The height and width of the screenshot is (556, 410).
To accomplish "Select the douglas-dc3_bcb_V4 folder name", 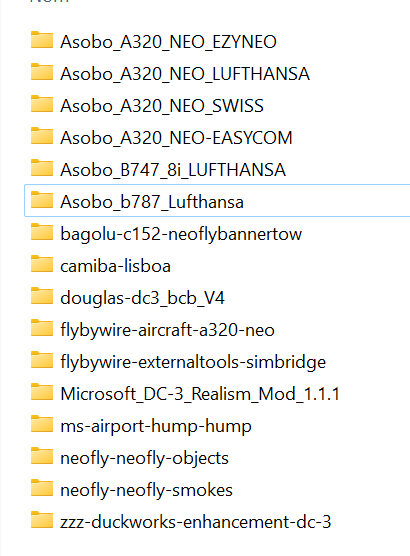I will (142, 298).
